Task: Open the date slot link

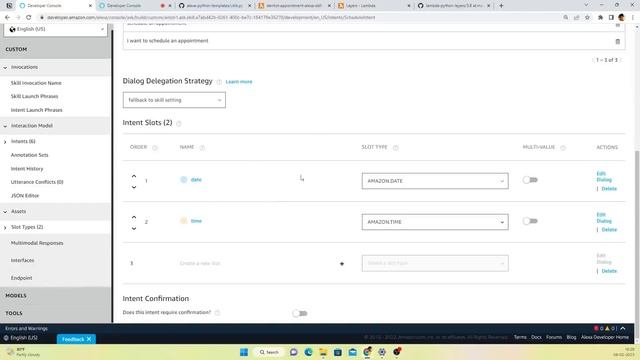Action: pos(196,180)
